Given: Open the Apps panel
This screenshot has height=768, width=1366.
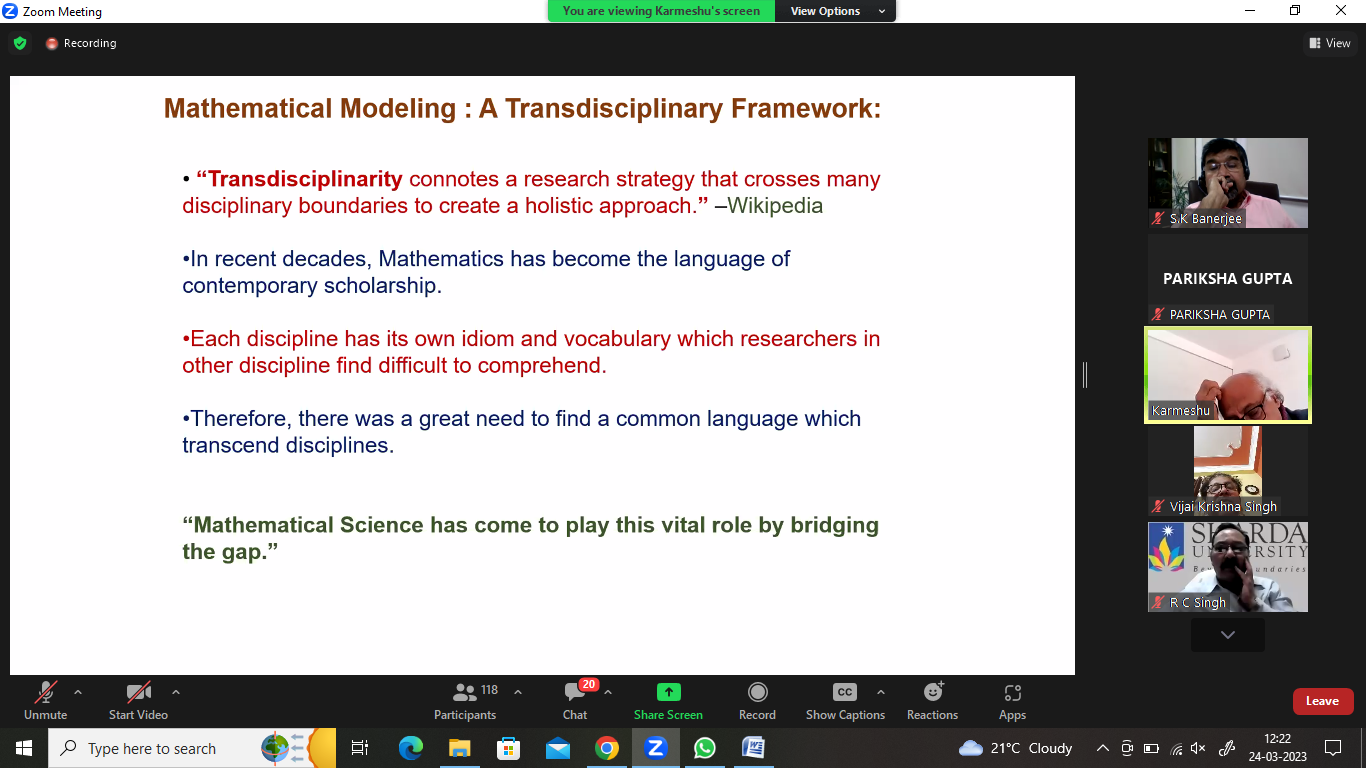Looking at the screenshot, I should pos(1012,700).
